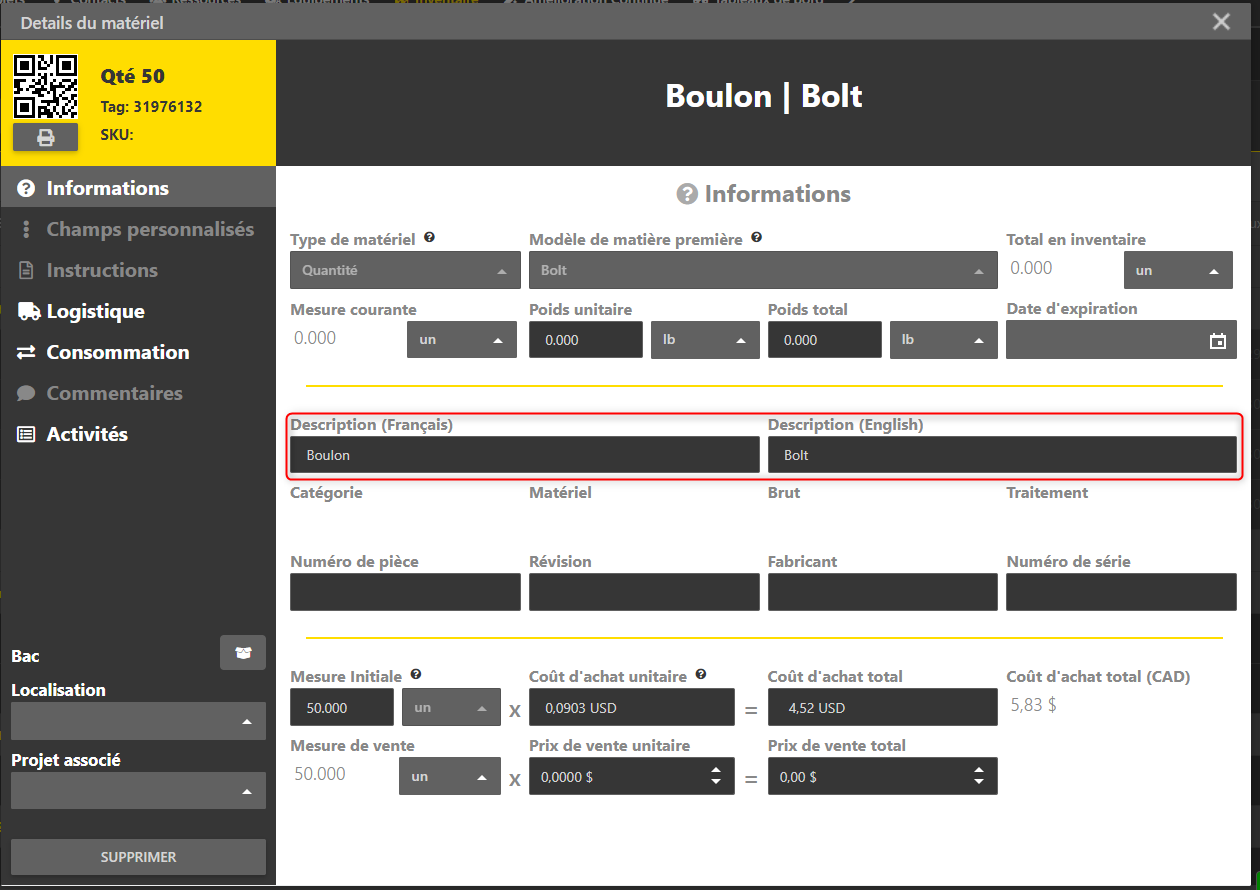Go to Logistique section

pos(138,311)
